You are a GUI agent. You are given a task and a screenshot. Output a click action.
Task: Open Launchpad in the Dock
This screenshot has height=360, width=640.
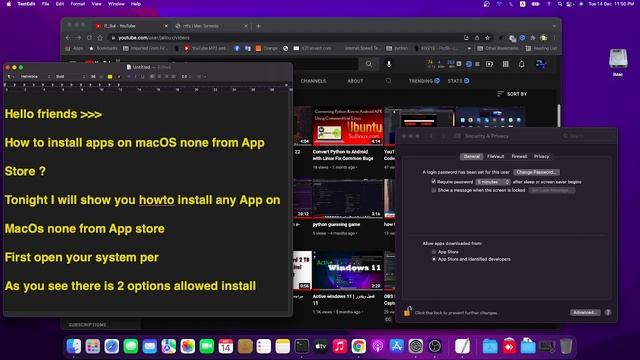pos(93,347)
